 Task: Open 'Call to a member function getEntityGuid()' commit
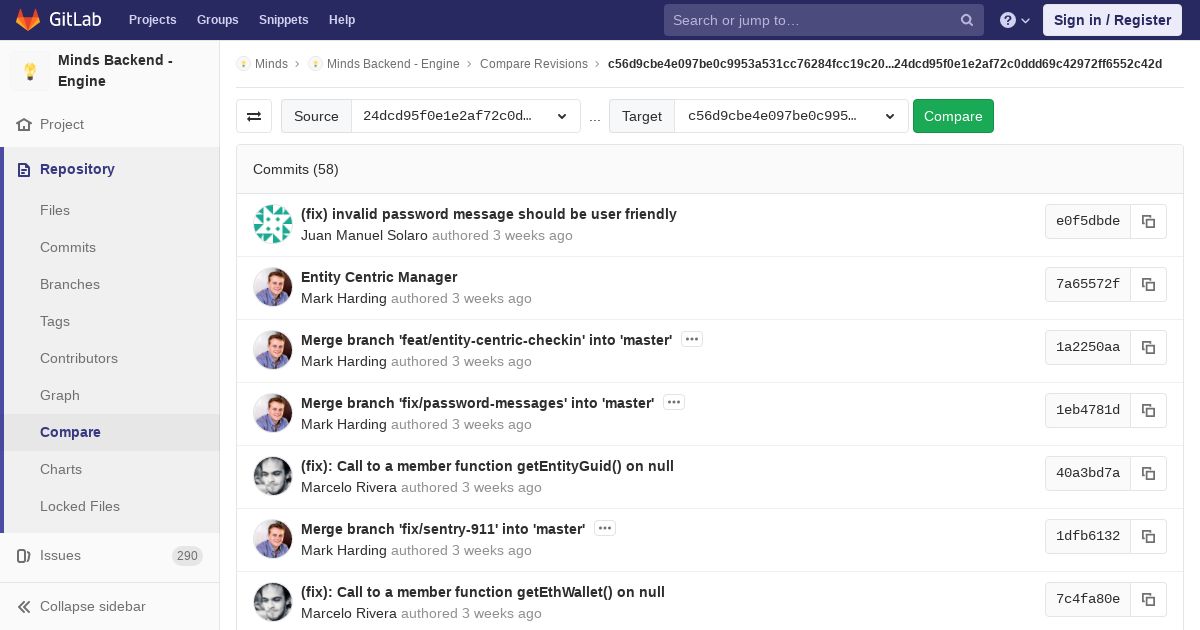pyautogui.click(x=487, y=466)
